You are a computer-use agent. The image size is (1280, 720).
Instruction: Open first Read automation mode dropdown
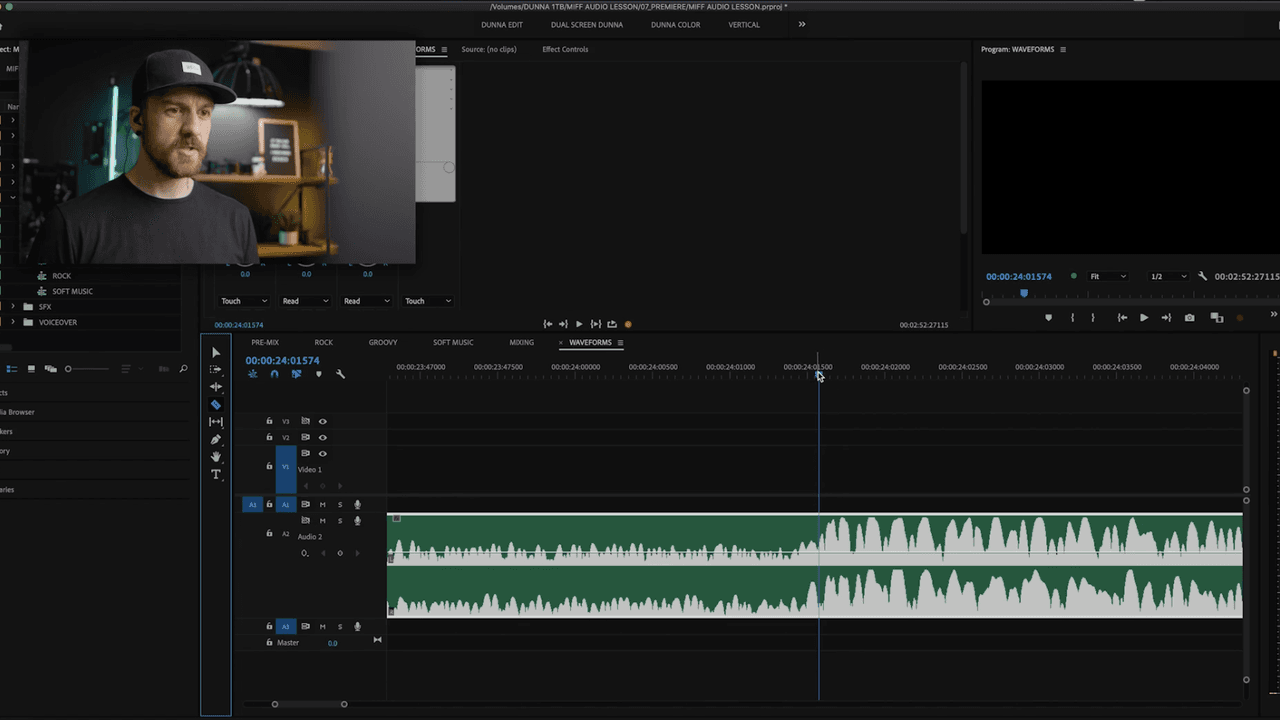[305, 301]
